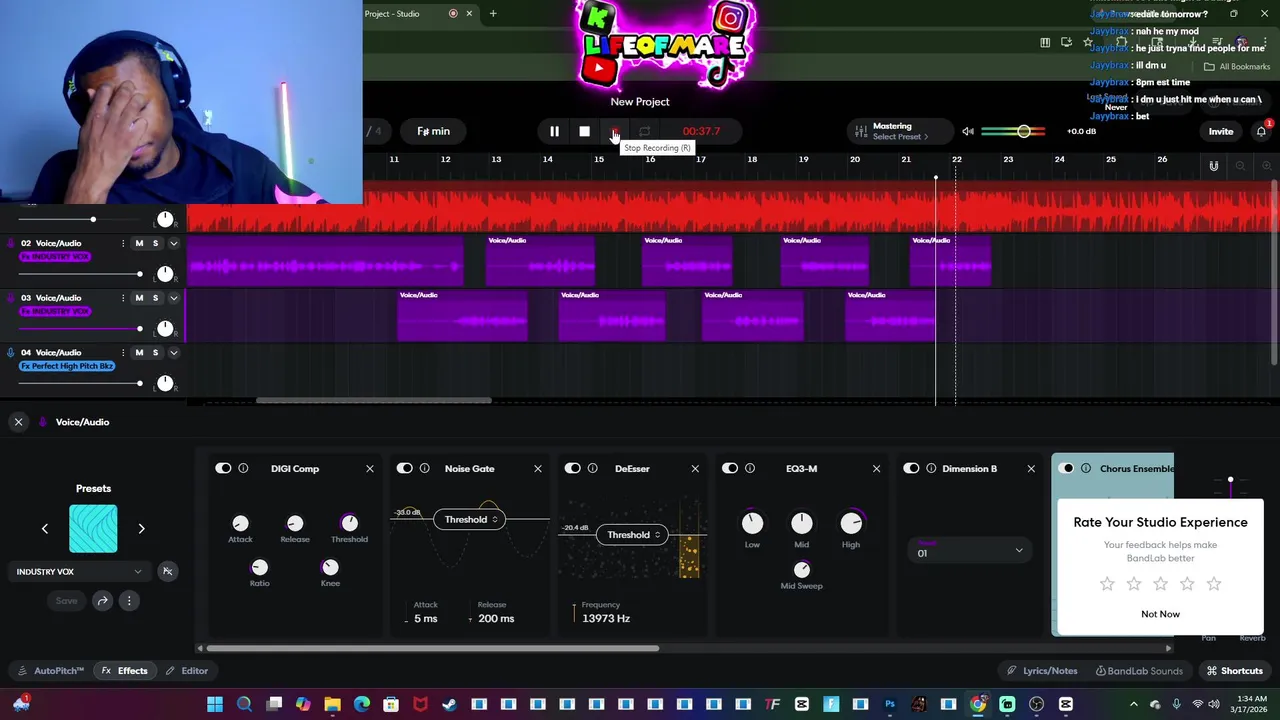1280x720 pixels.
Task: Open the INDUSTRY VOX preset dropdown
Action: 79,572
